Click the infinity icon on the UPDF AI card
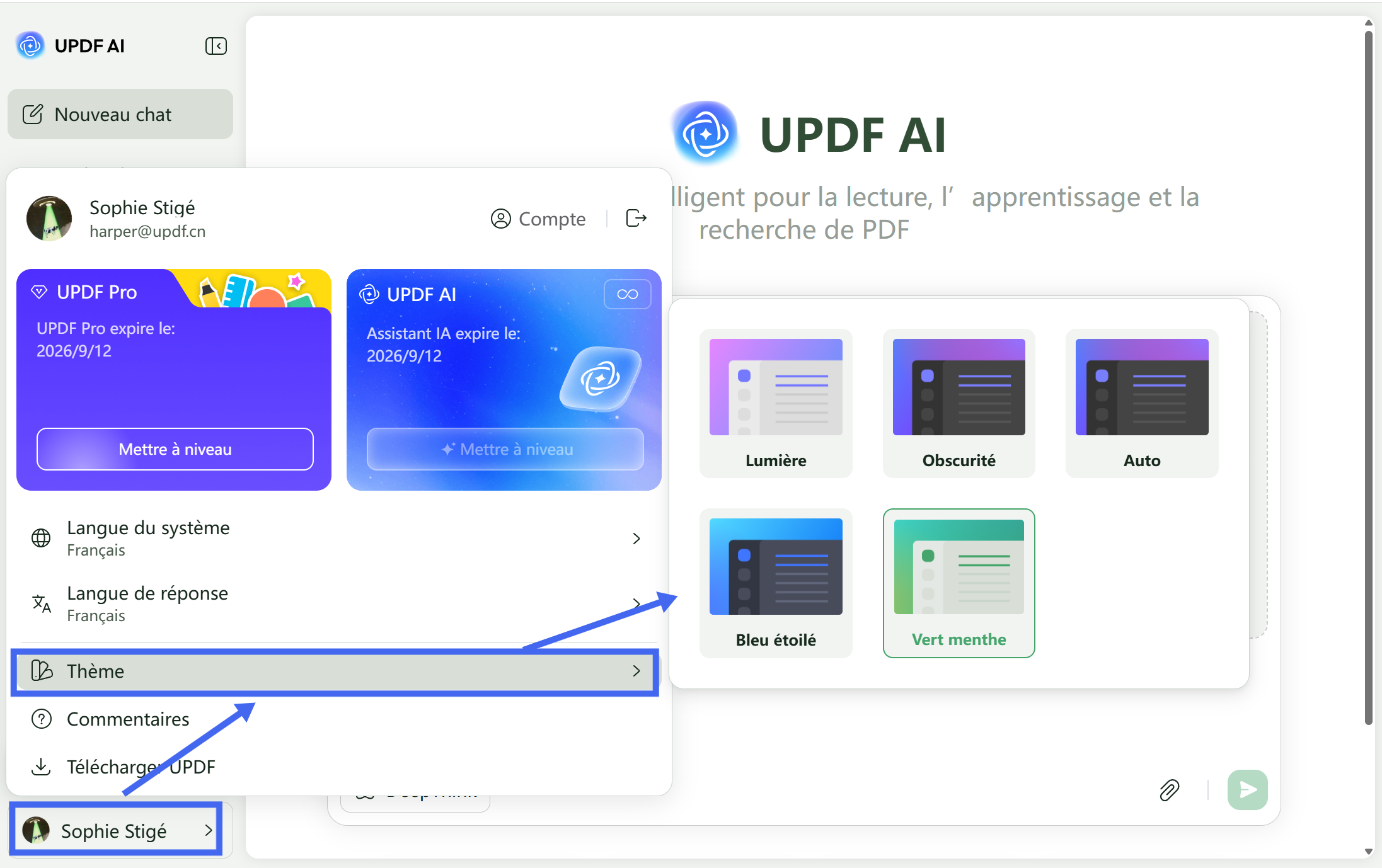This screenshot has width=1382, height=868. click(x=627, y=294)
